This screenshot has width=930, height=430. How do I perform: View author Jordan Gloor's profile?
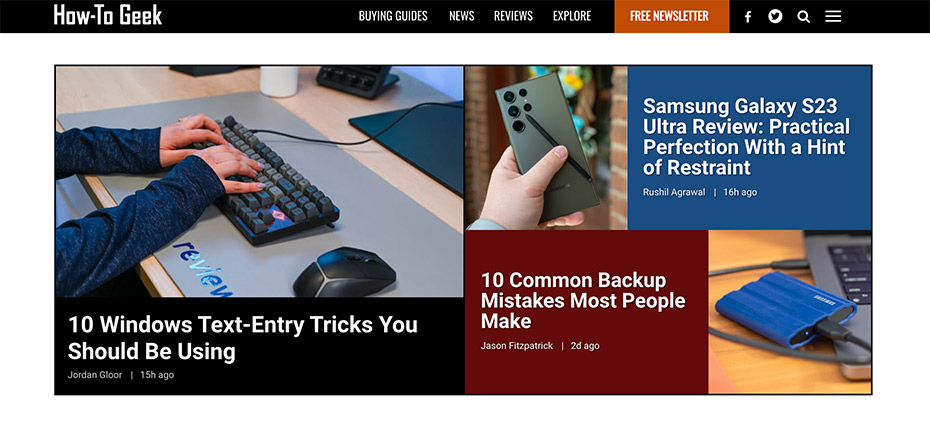pyautogui.click(x=95, y=375)
